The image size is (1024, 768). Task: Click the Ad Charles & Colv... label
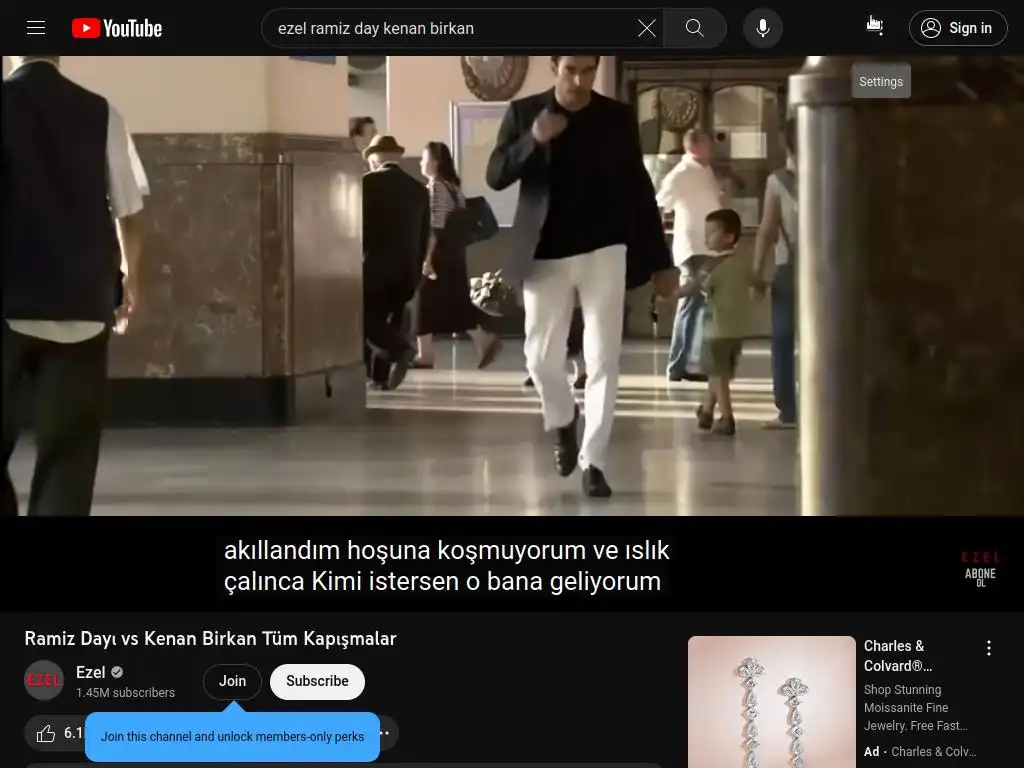click(x=920, y=752)
